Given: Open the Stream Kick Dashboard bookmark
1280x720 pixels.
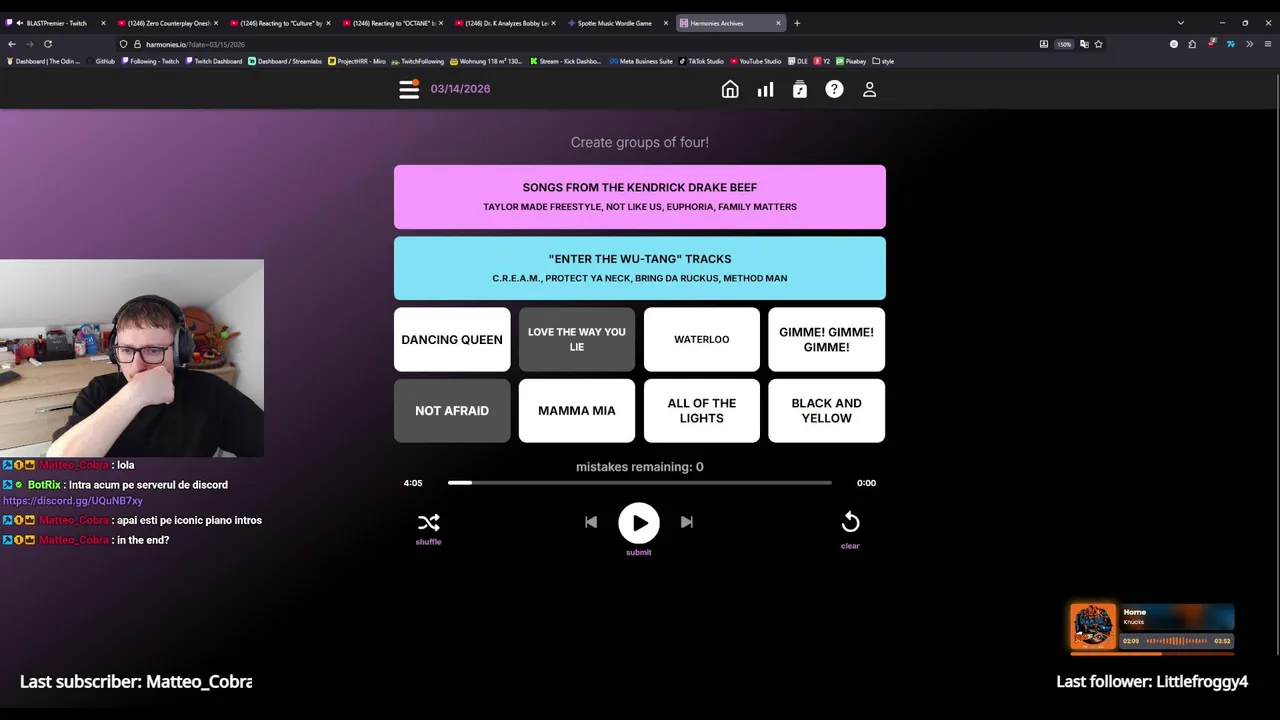Looking at the screenshot, I should tap(566, 61).
